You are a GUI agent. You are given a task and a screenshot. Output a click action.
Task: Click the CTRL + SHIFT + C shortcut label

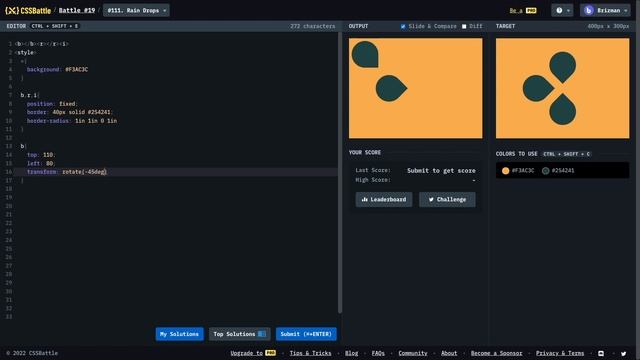click(x=566, y=154)
